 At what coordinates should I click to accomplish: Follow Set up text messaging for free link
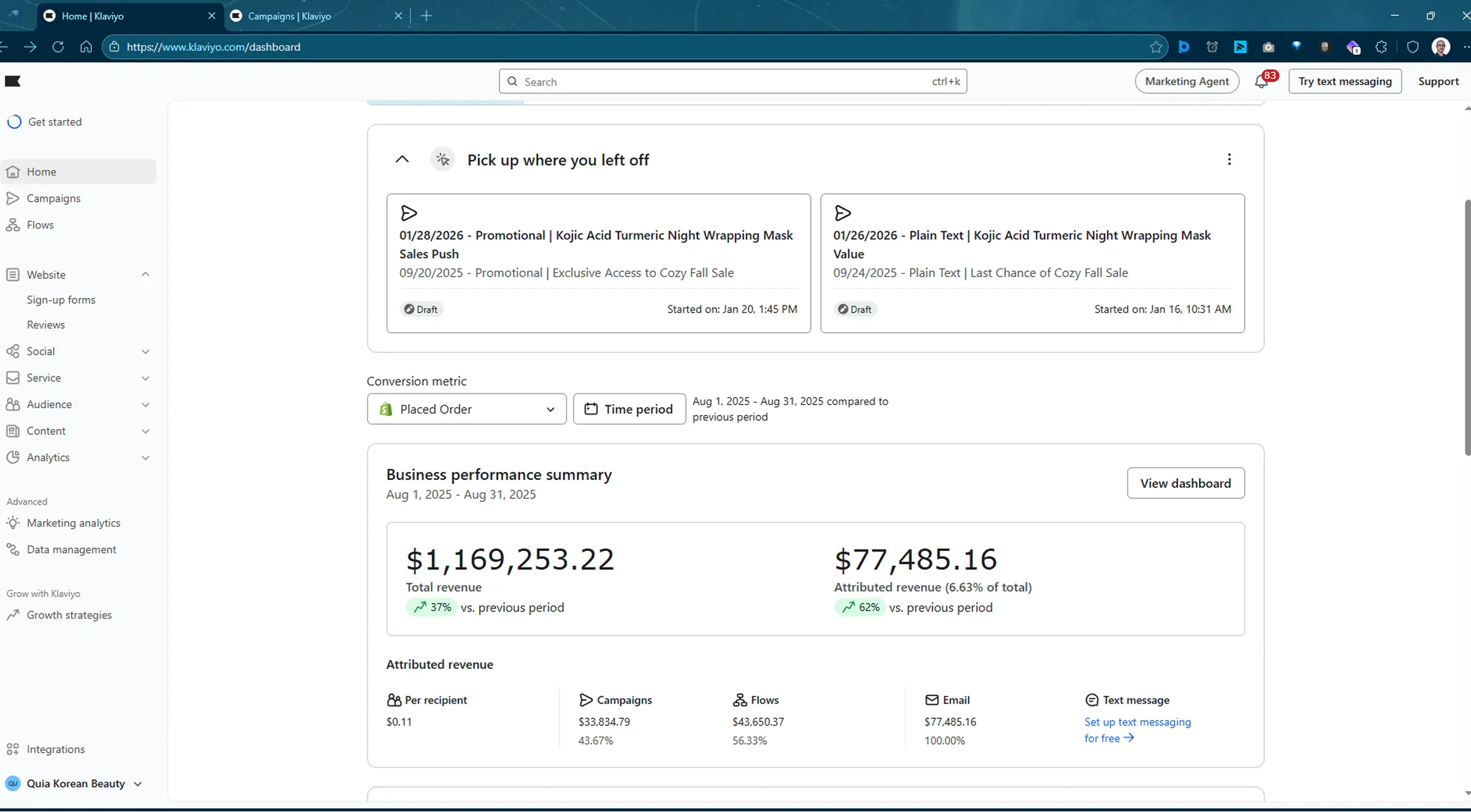[1138, 730]
